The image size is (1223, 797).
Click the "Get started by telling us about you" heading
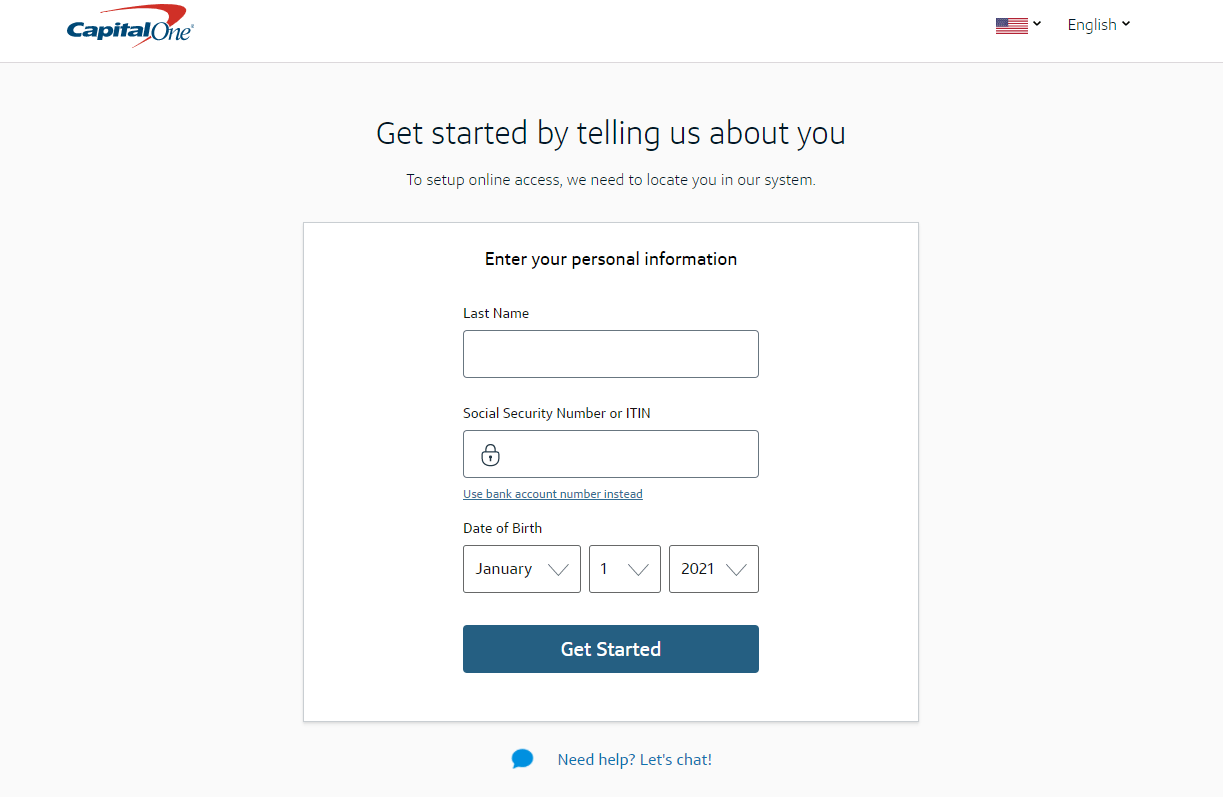(610, 133)
